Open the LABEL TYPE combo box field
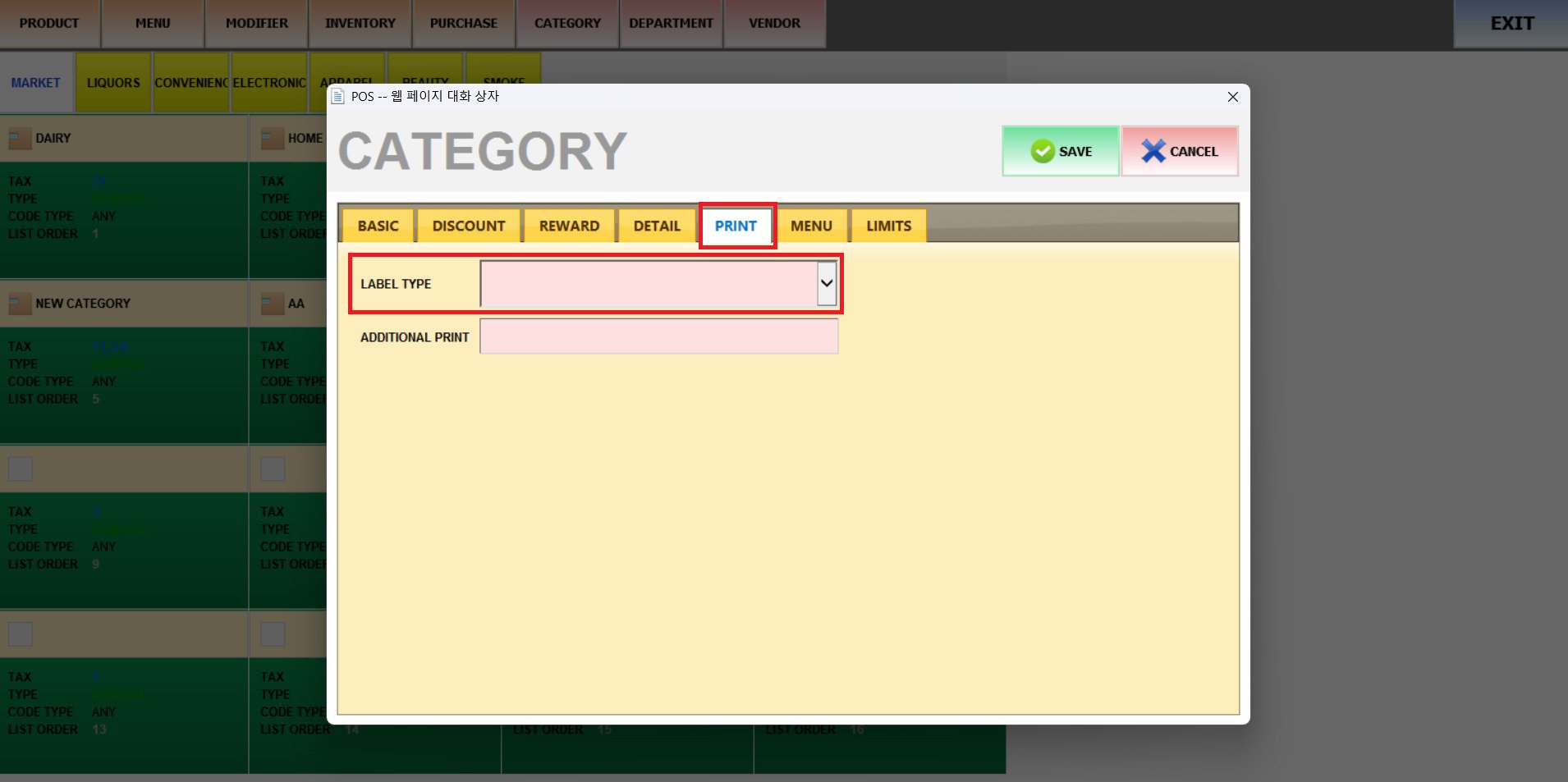The width and height of the screenshot is (1568, 782). (649, 283)
